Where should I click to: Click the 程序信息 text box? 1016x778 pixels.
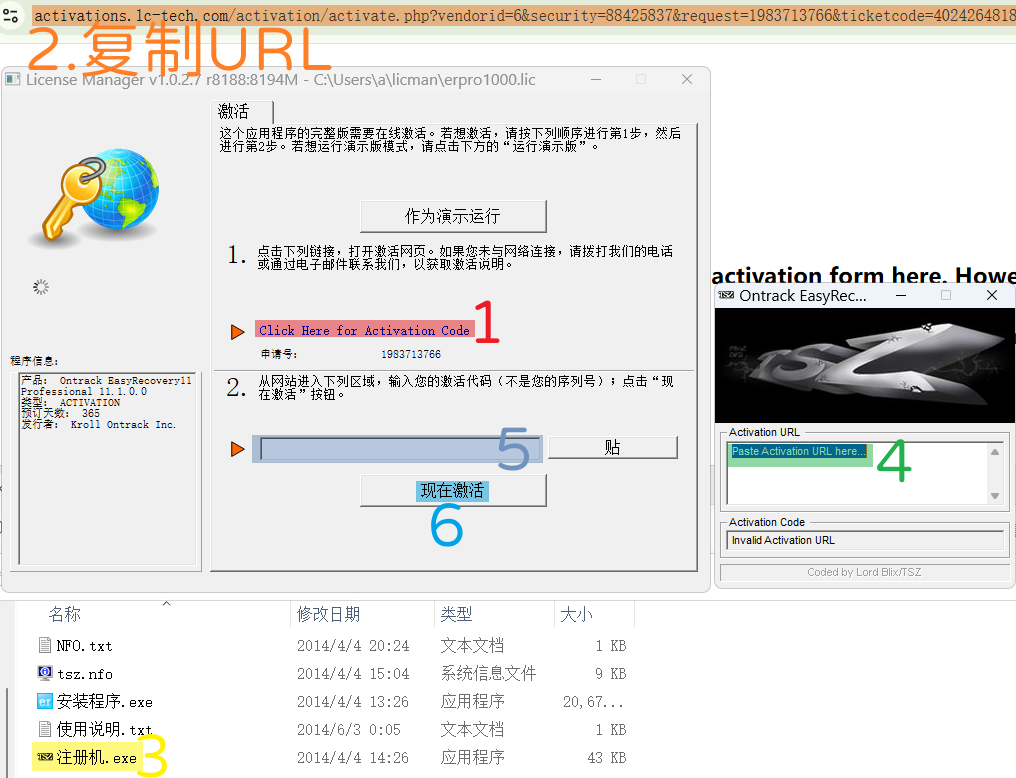(x=107, y=468)
